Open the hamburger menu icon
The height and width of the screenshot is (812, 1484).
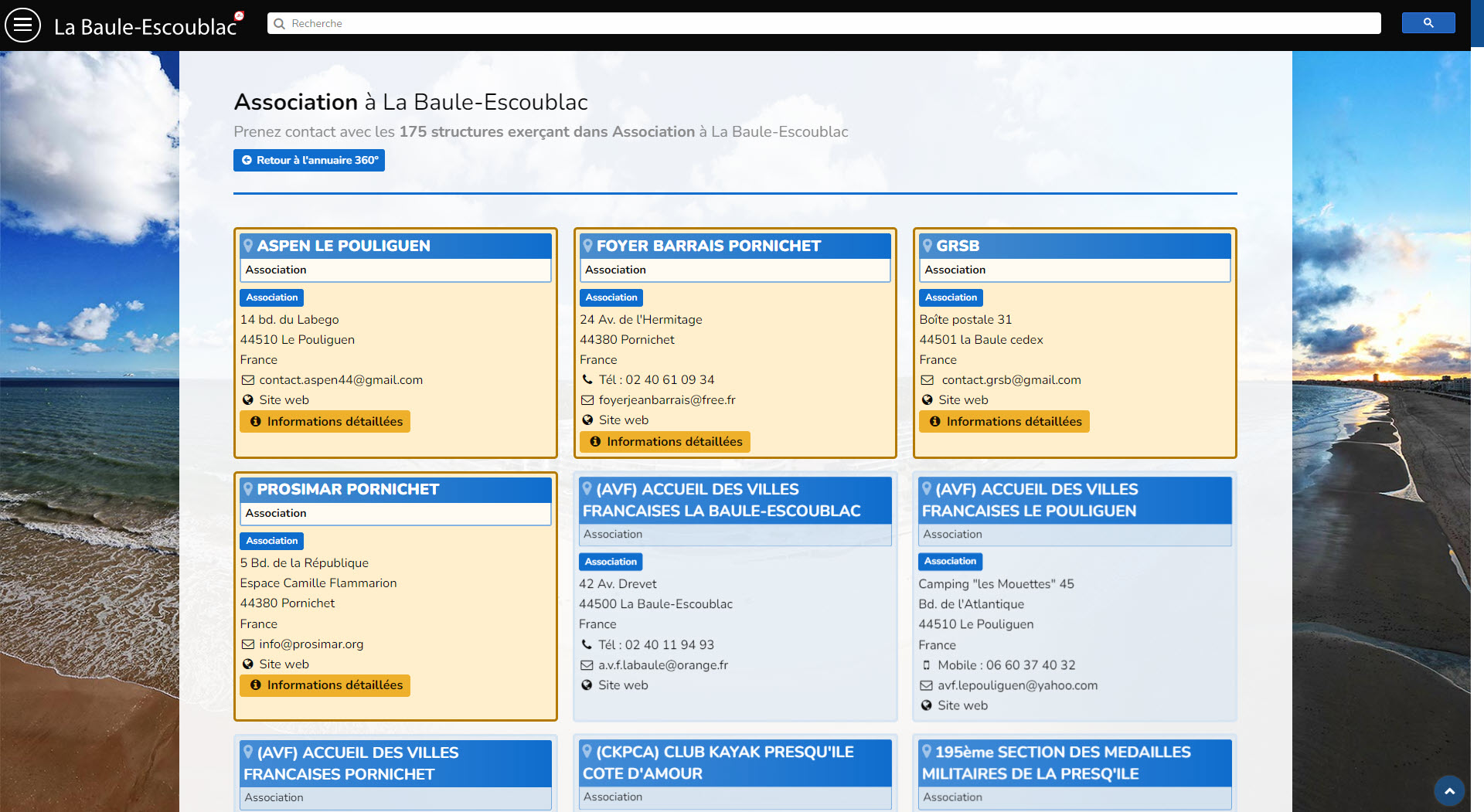click(x=23, y=25)
